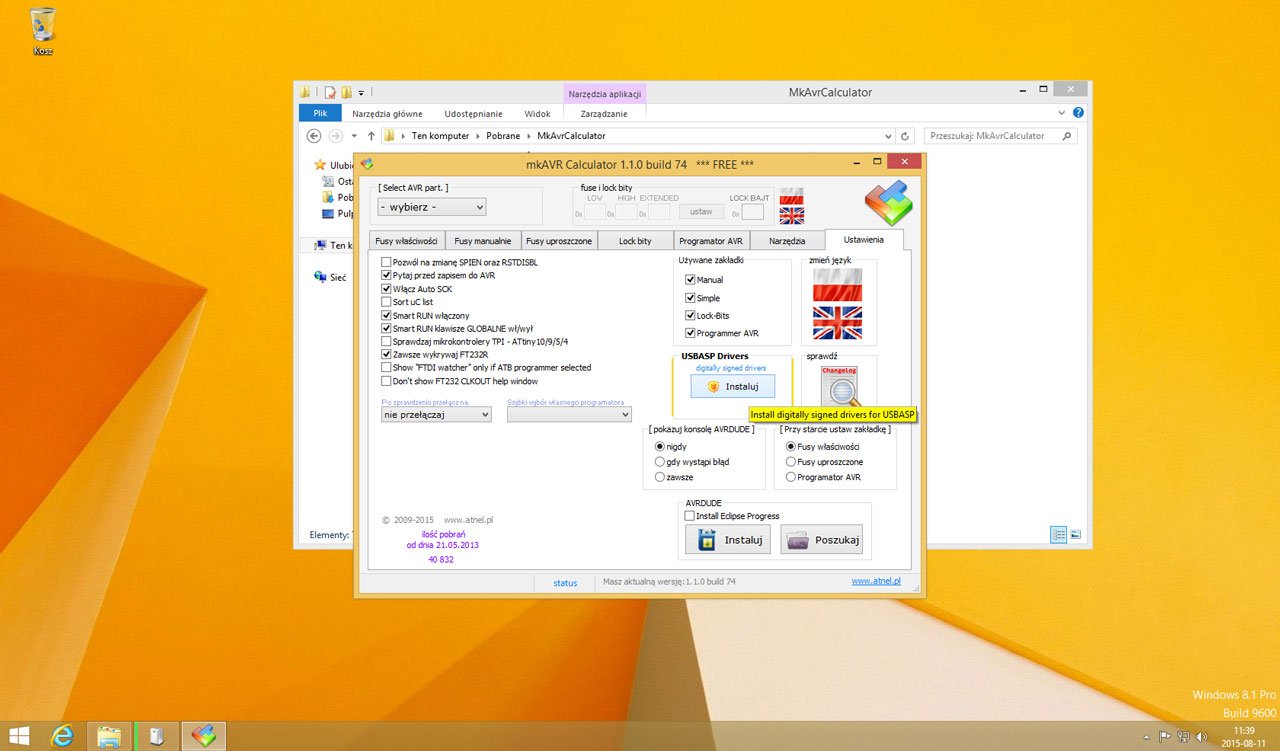The width and height of the screenshot is (1280, 751).
Task: Check Show FTDI watcher only if ATB
Action: [386, 368]
